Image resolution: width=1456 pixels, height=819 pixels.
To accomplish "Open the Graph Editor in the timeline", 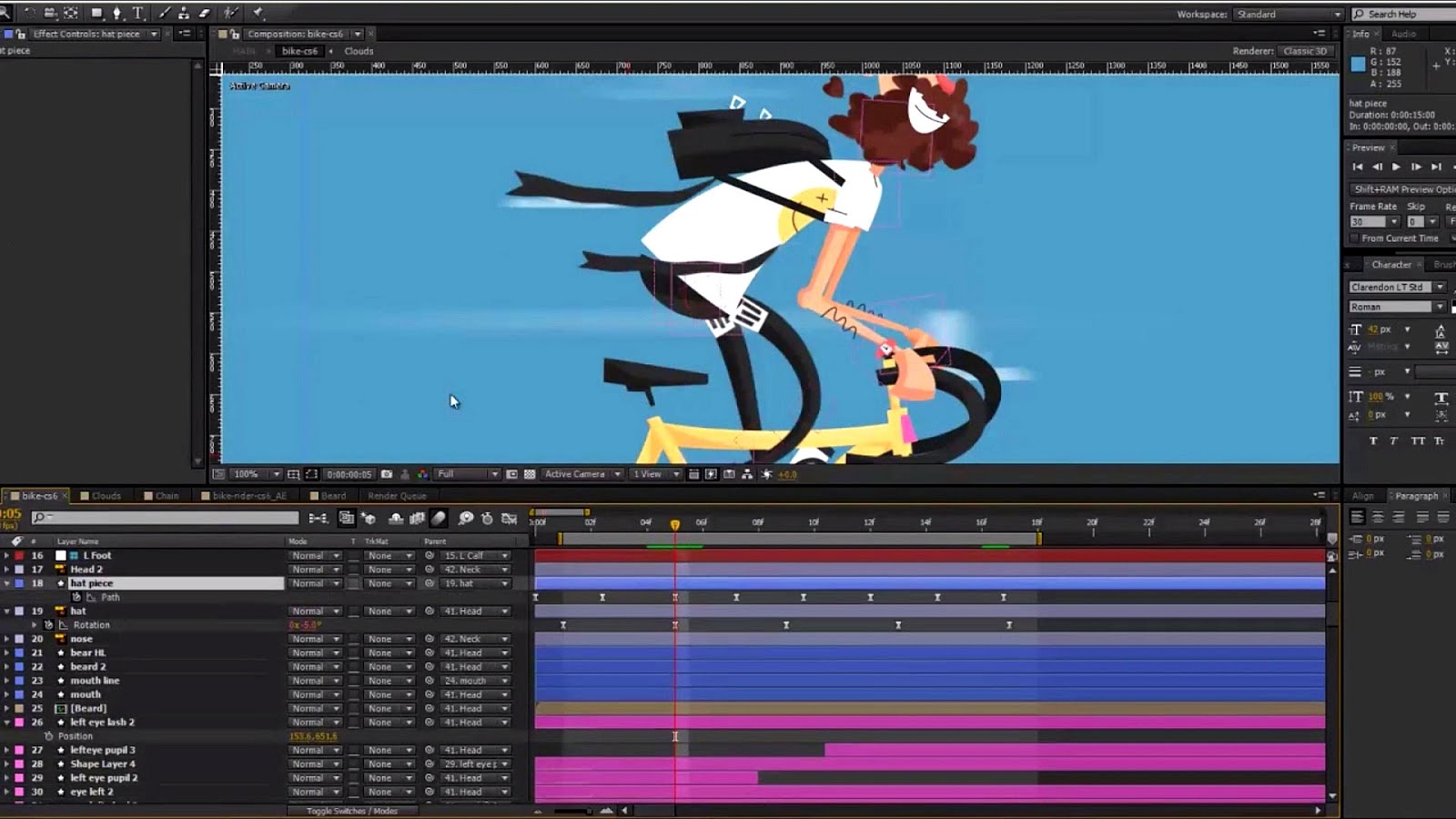I will [510, 519].
